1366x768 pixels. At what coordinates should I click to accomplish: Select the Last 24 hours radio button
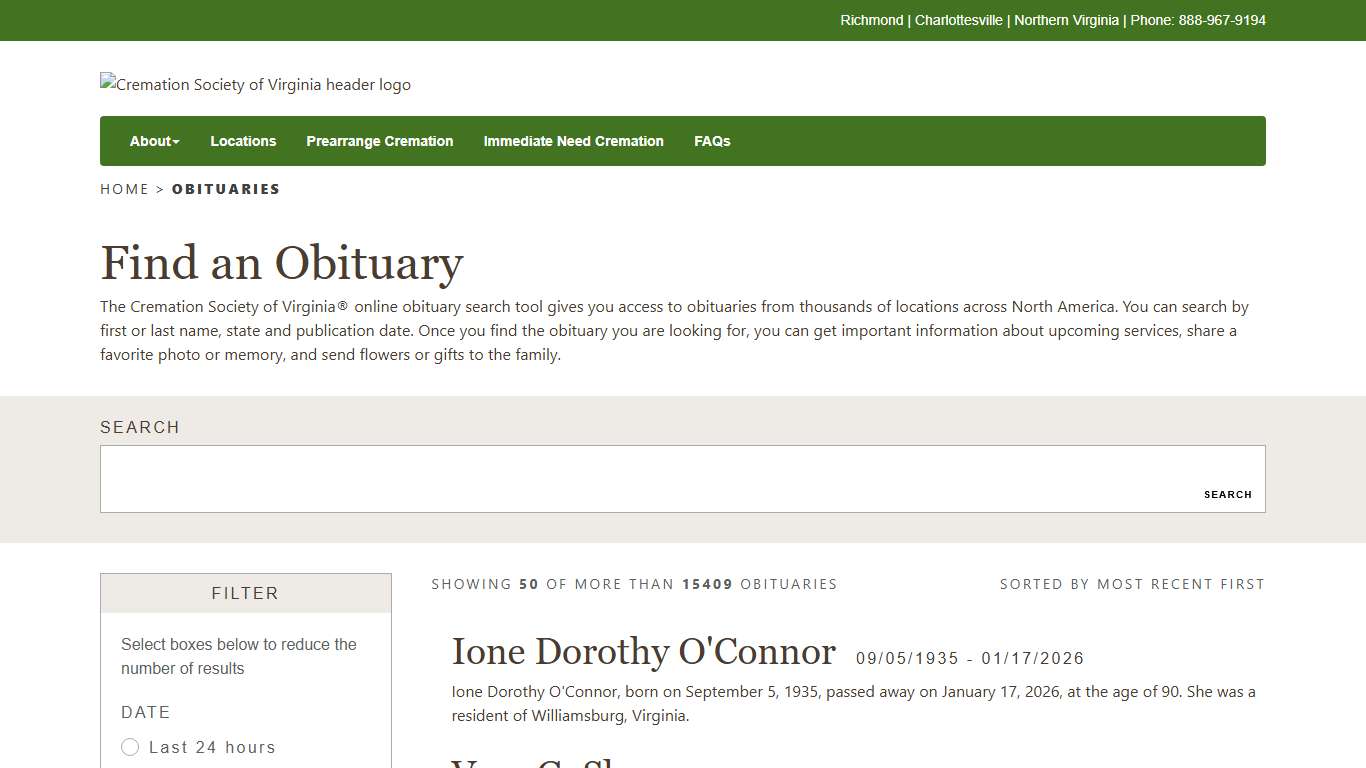coord(130,747)
